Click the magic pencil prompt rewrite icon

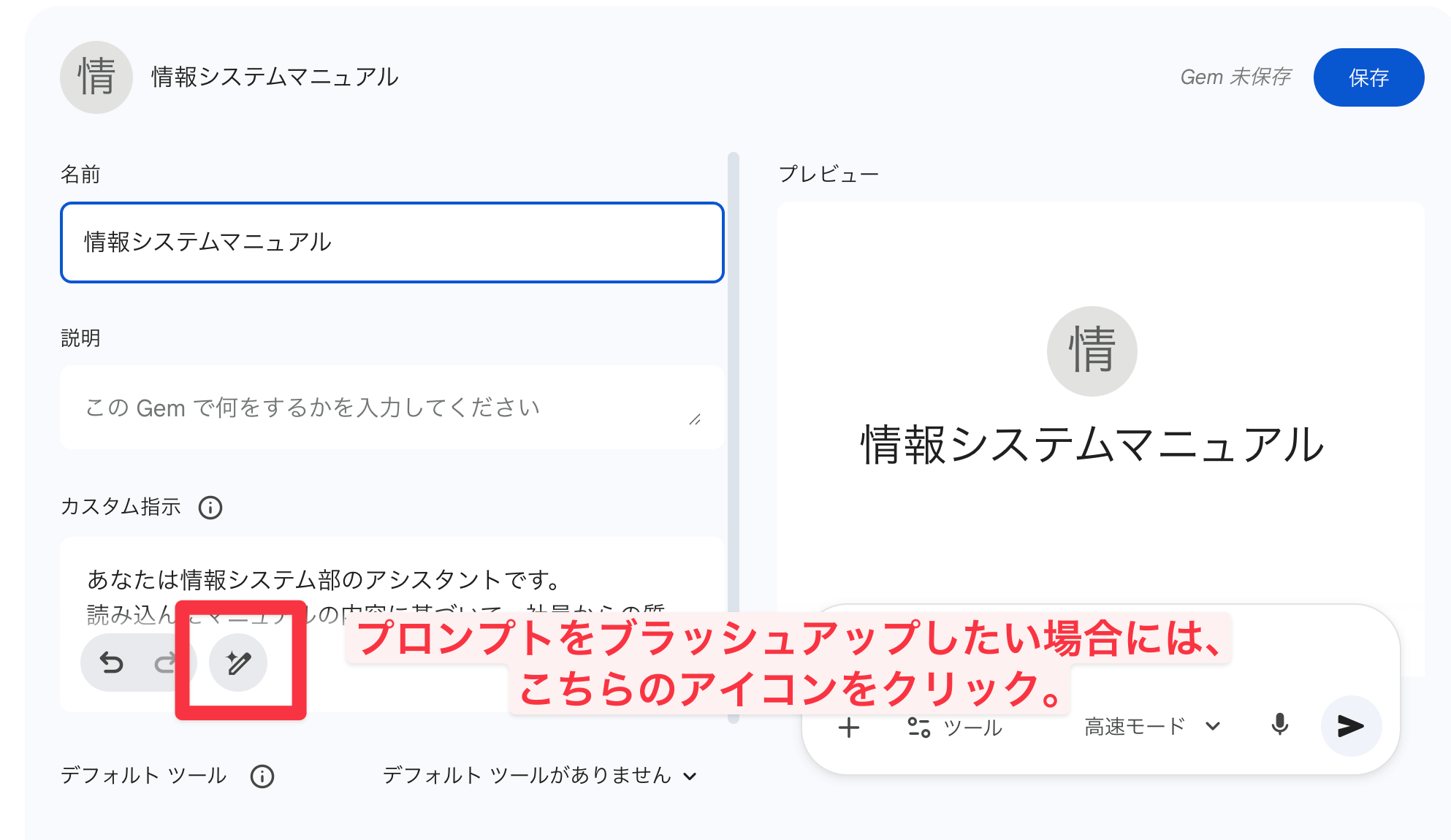[x=238, y=663]
